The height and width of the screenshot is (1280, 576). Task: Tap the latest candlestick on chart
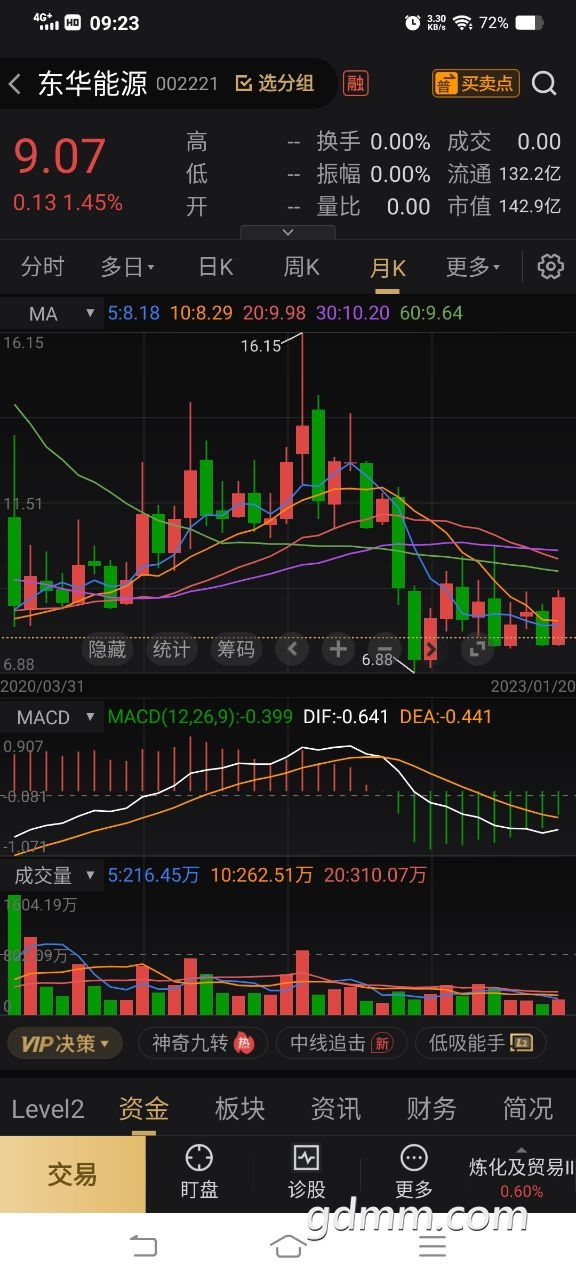[x=558, y=620]
